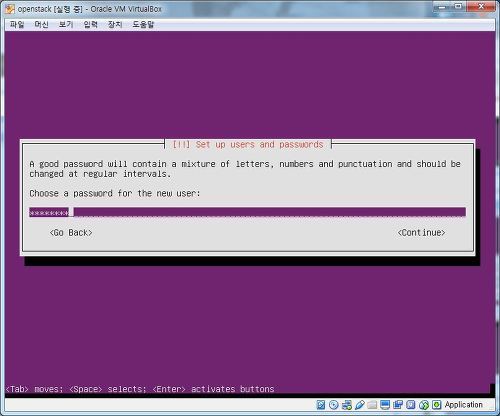Focus the new user password field
Screen dimensions: 500x416
247,212
